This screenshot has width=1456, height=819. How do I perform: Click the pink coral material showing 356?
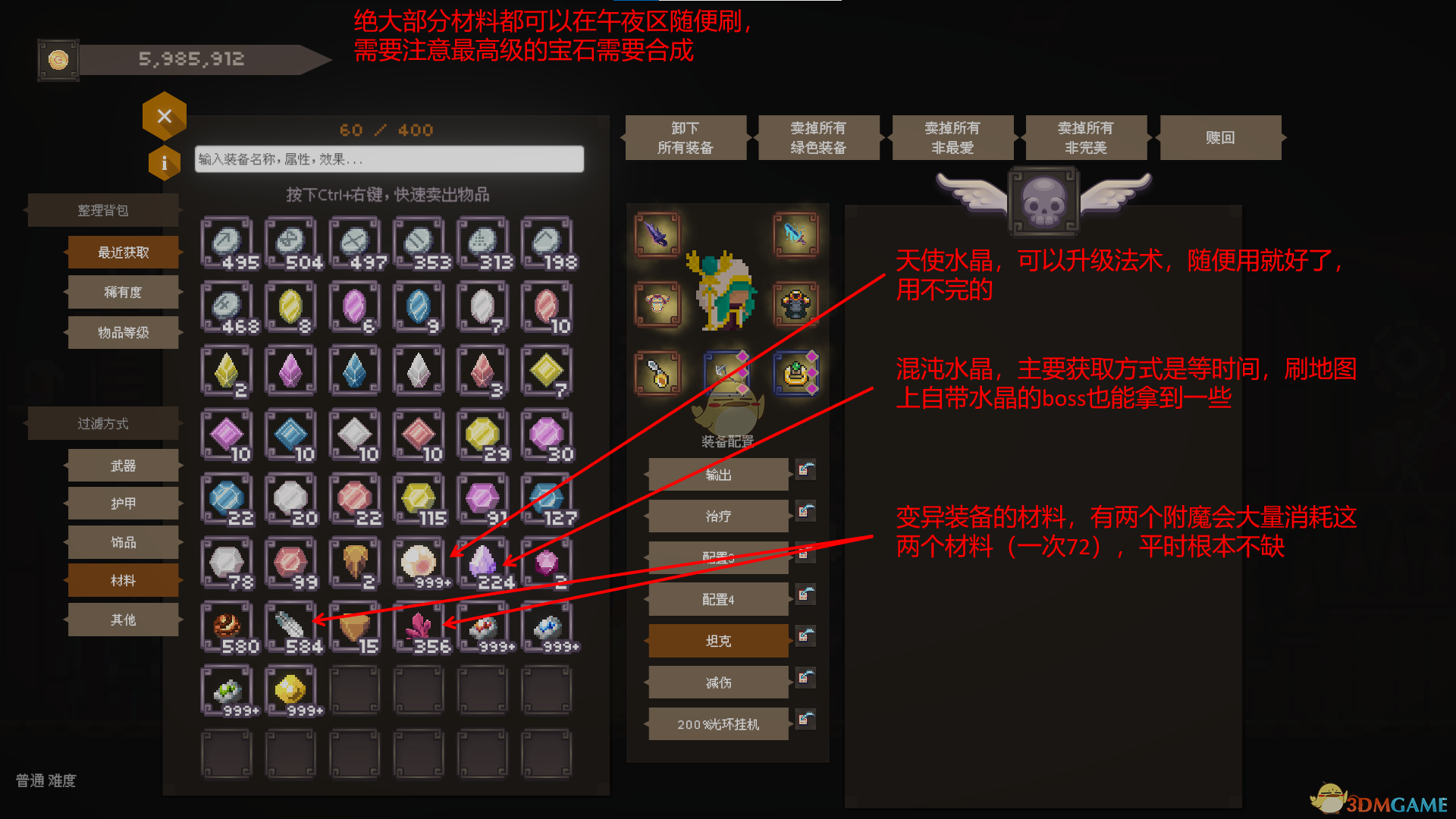coord(419,627)
